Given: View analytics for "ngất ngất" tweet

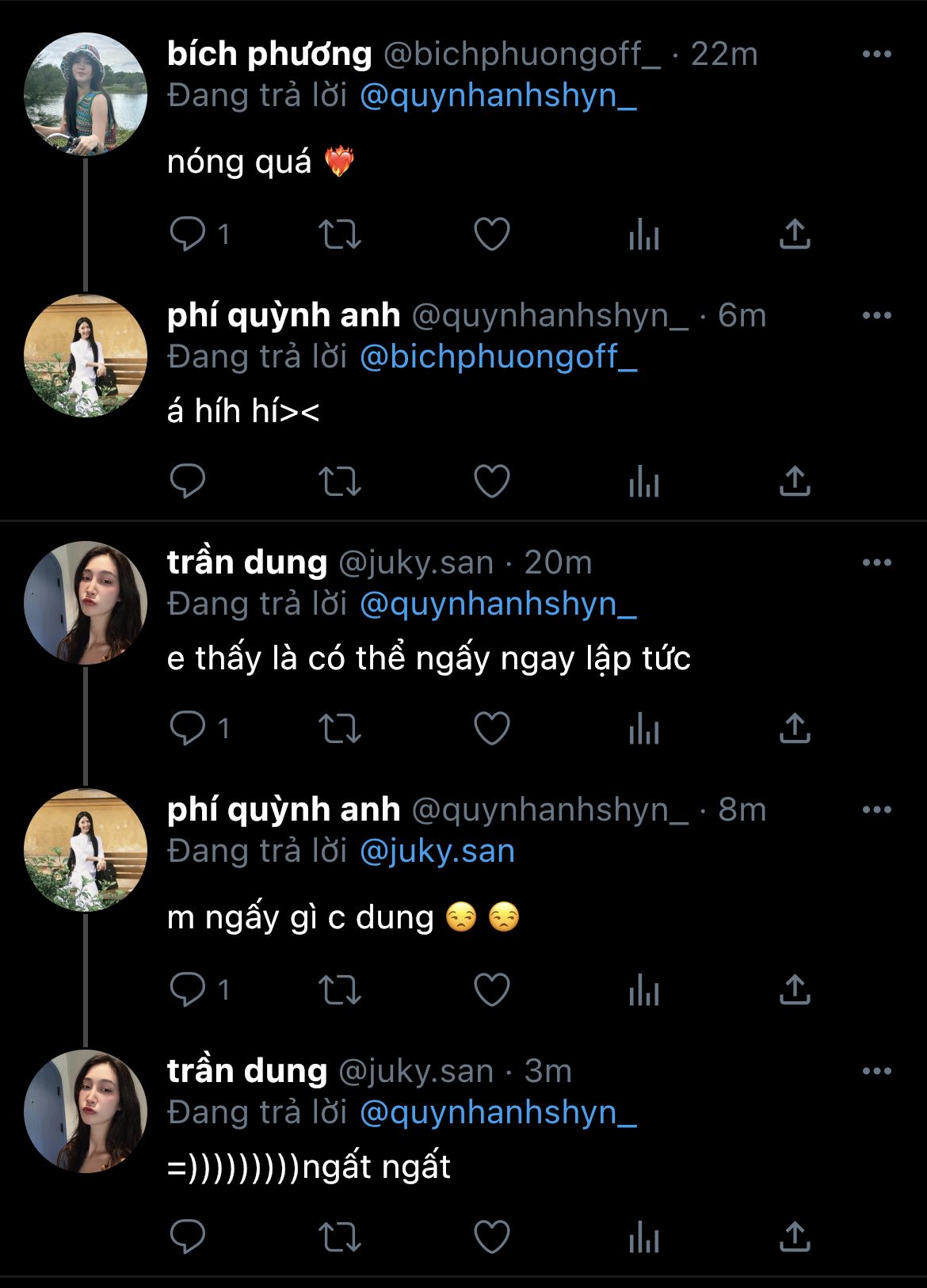Looking at the screenshot, I should 643,1237.
